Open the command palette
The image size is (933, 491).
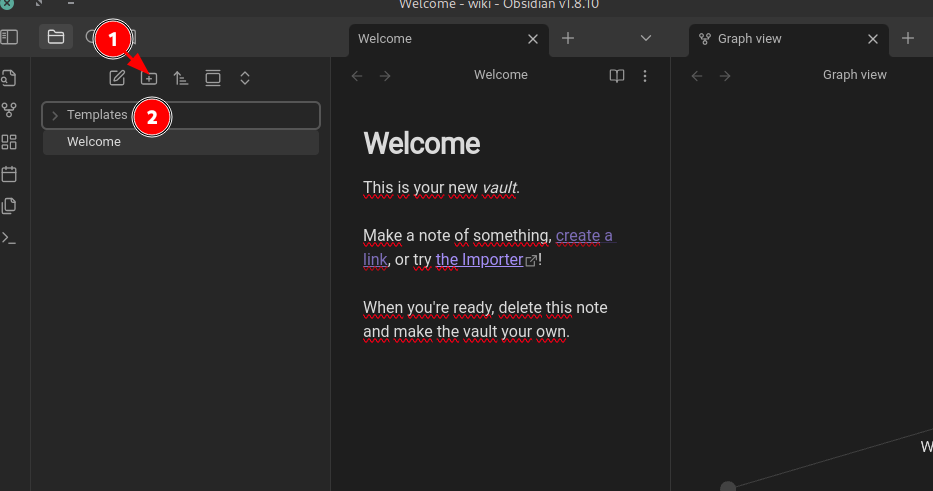[10, 238]
